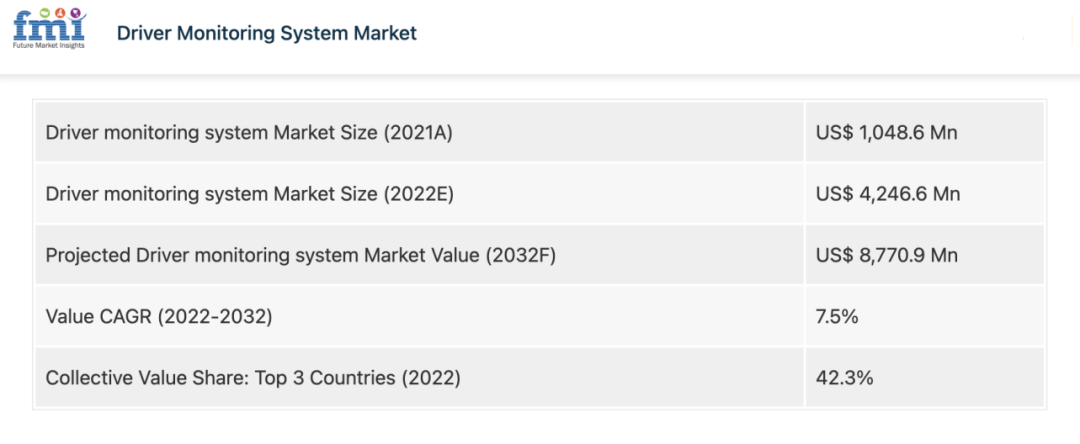
Task: Click the '(2021A)' year tag
Action: (418, 132)
